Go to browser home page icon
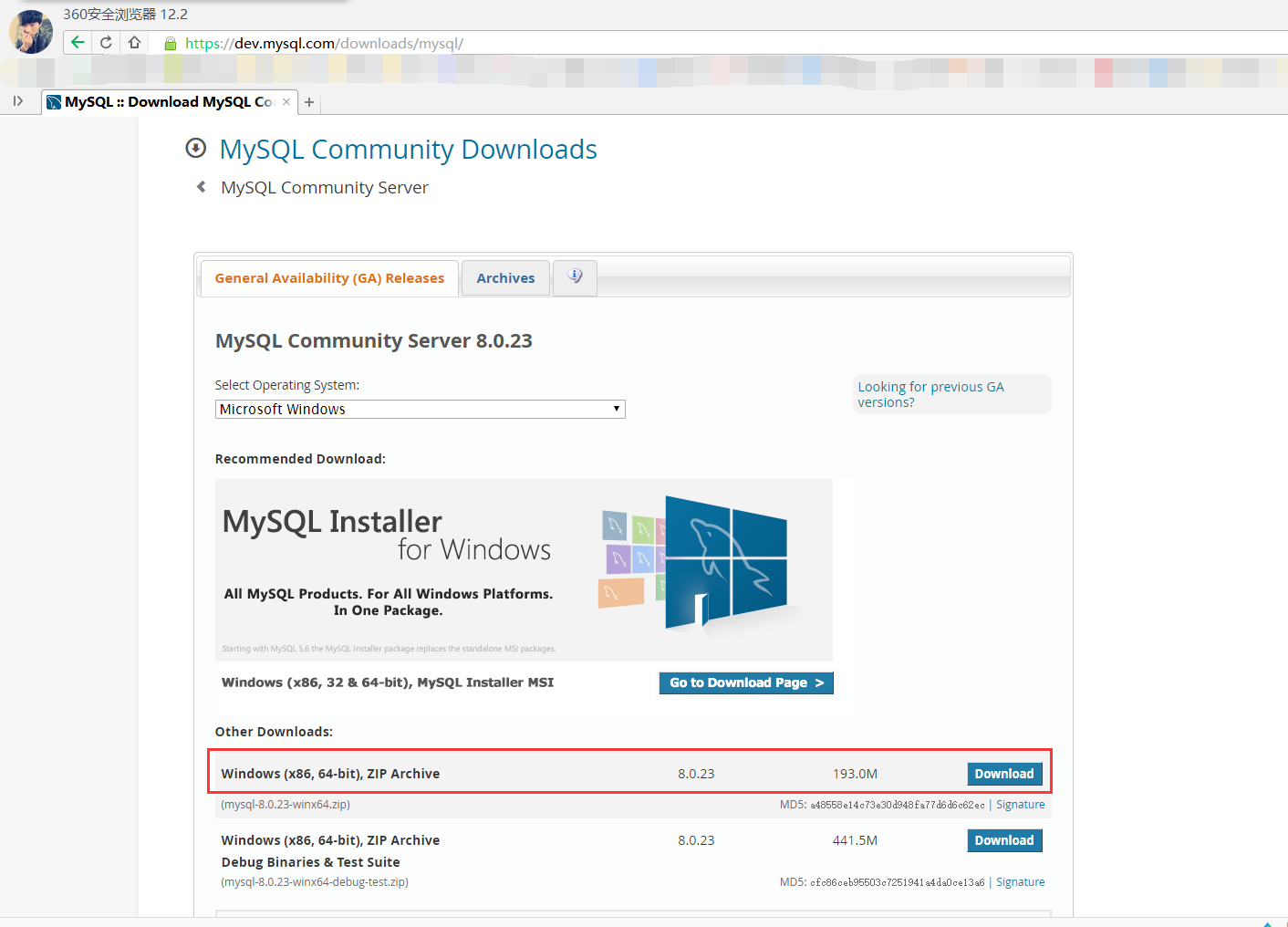This screenshot has width=1288, height=927. tap(134, 42)
